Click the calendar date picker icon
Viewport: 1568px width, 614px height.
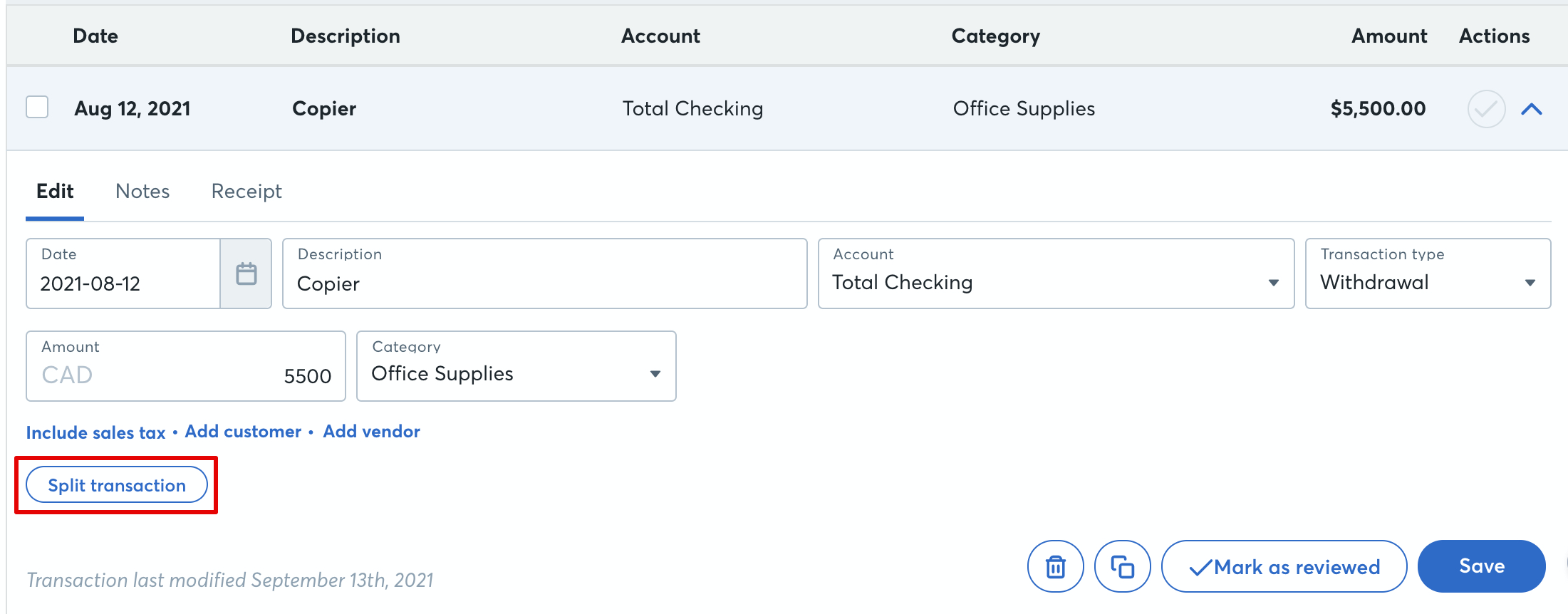(x=246, y=274)
